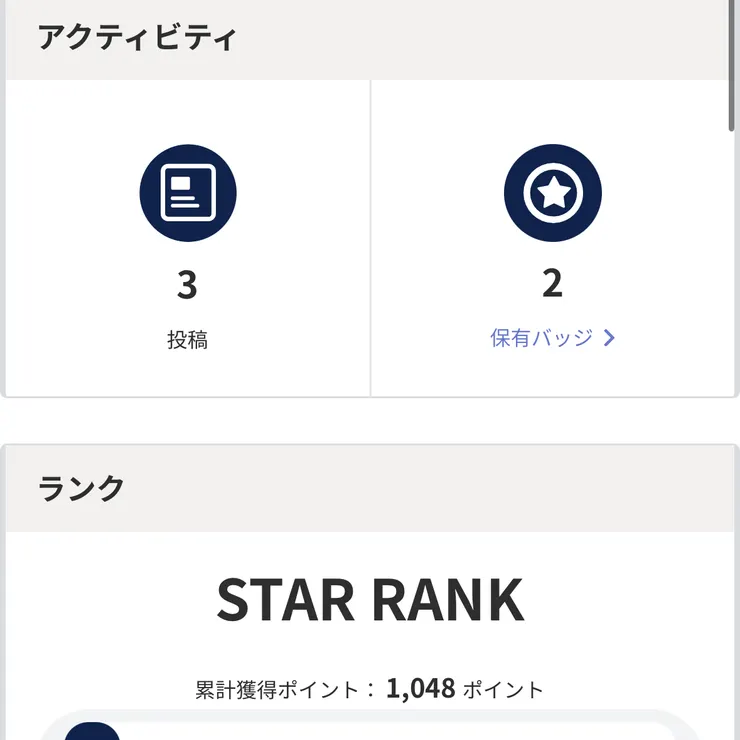
Task: Click the アクティビティ section header
Action: click(x=137, y=39)
